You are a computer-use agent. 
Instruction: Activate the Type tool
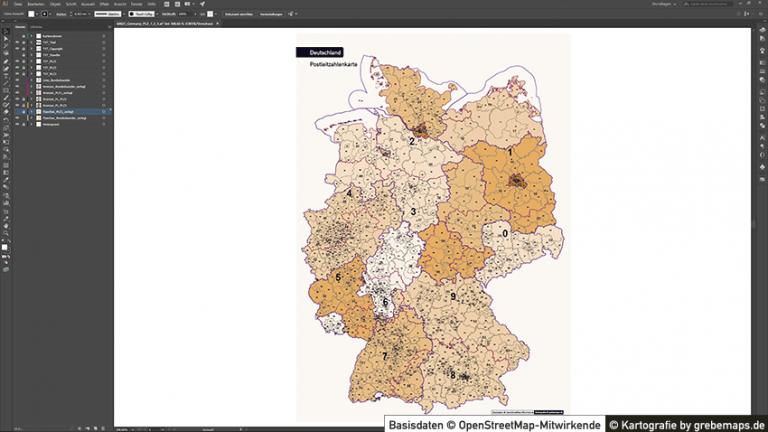pyautogui.click(x=6, y=75)
